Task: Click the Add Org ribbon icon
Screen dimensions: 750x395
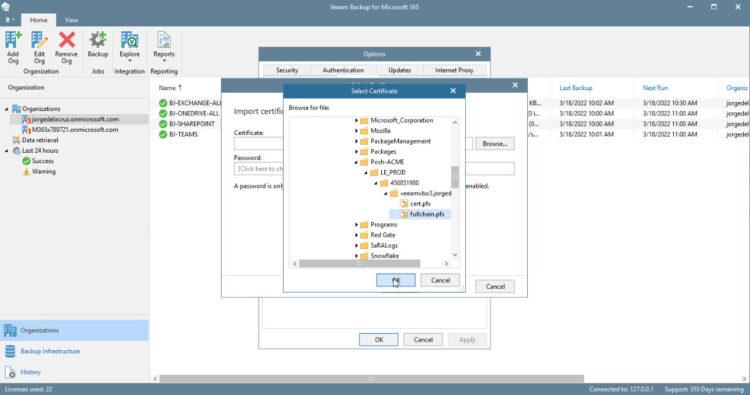Action: pos(13,40)
